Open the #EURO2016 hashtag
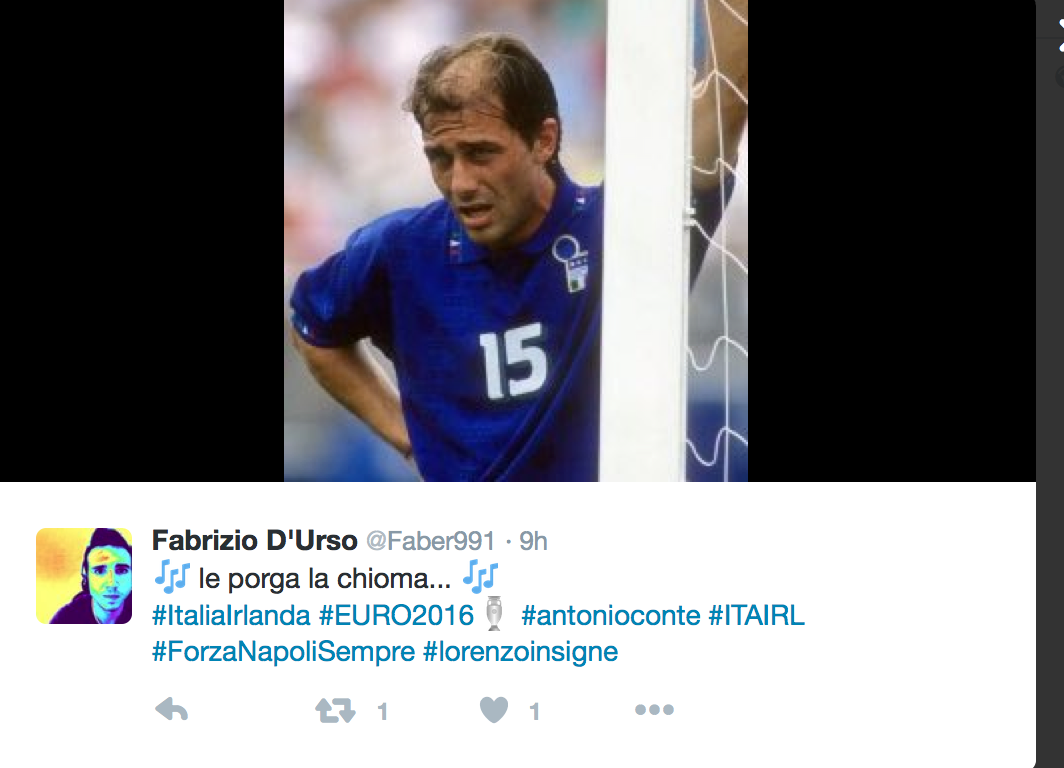1064x768 pixels. [x=396, y=615]
